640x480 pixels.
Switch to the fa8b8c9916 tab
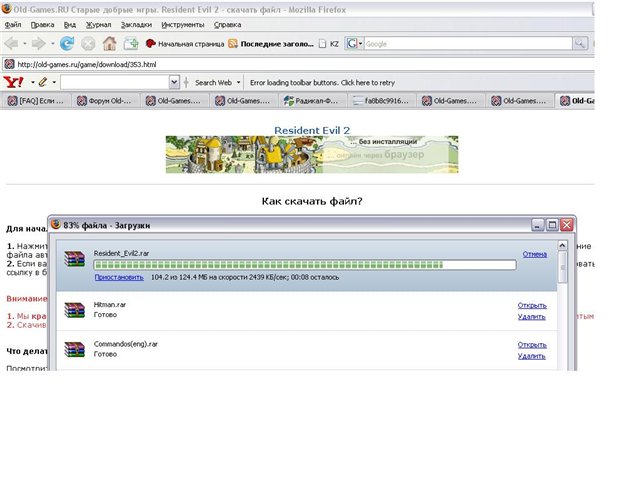pyautogui.click(x=381, y=101)
